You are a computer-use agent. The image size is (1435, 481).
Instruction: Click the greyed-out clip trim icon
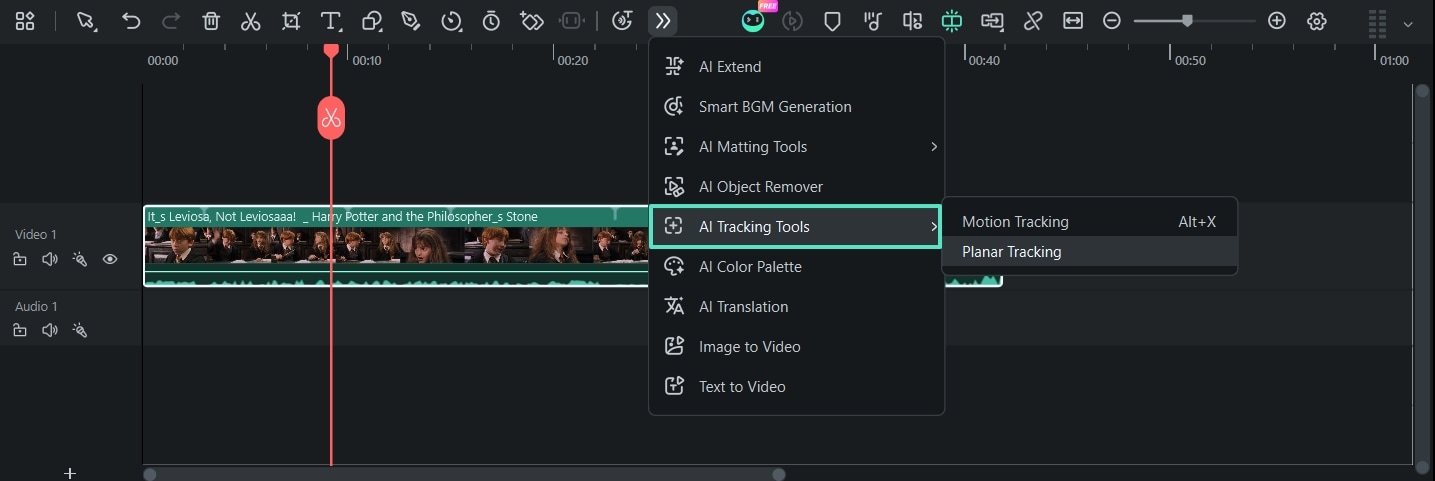click(x=571, y=21)
